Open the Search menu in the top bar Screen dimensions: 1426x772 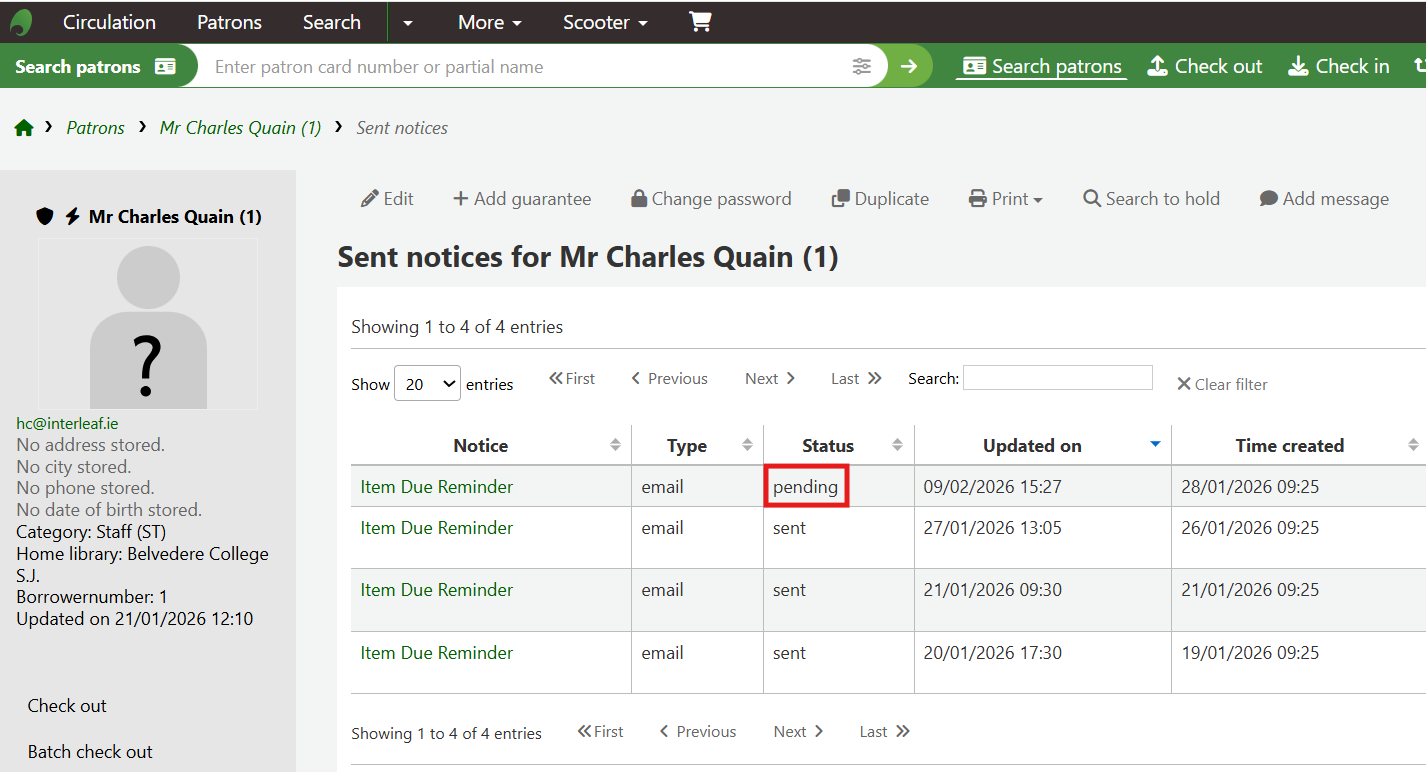click(x=332, y=22)
